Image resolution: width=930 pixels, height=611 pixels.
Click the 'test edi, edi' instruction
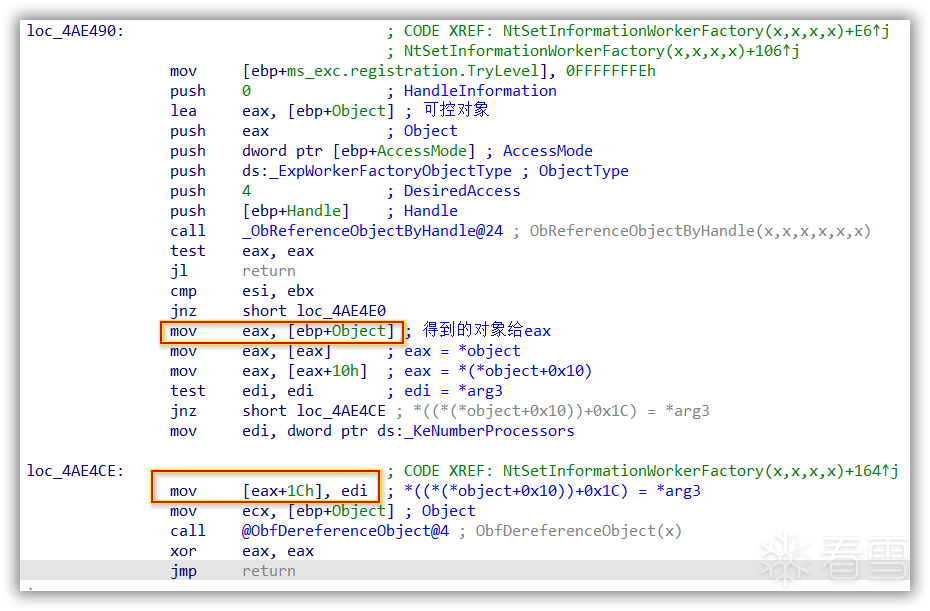pos(242,391)
